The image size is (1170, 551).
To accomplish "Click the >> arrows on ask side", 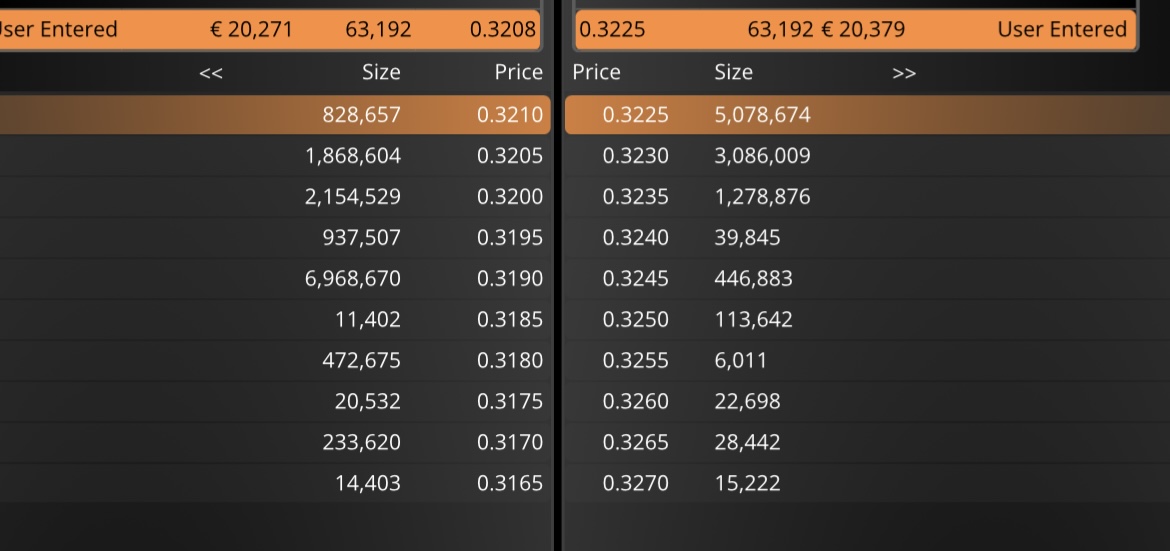I will [904, 72].
